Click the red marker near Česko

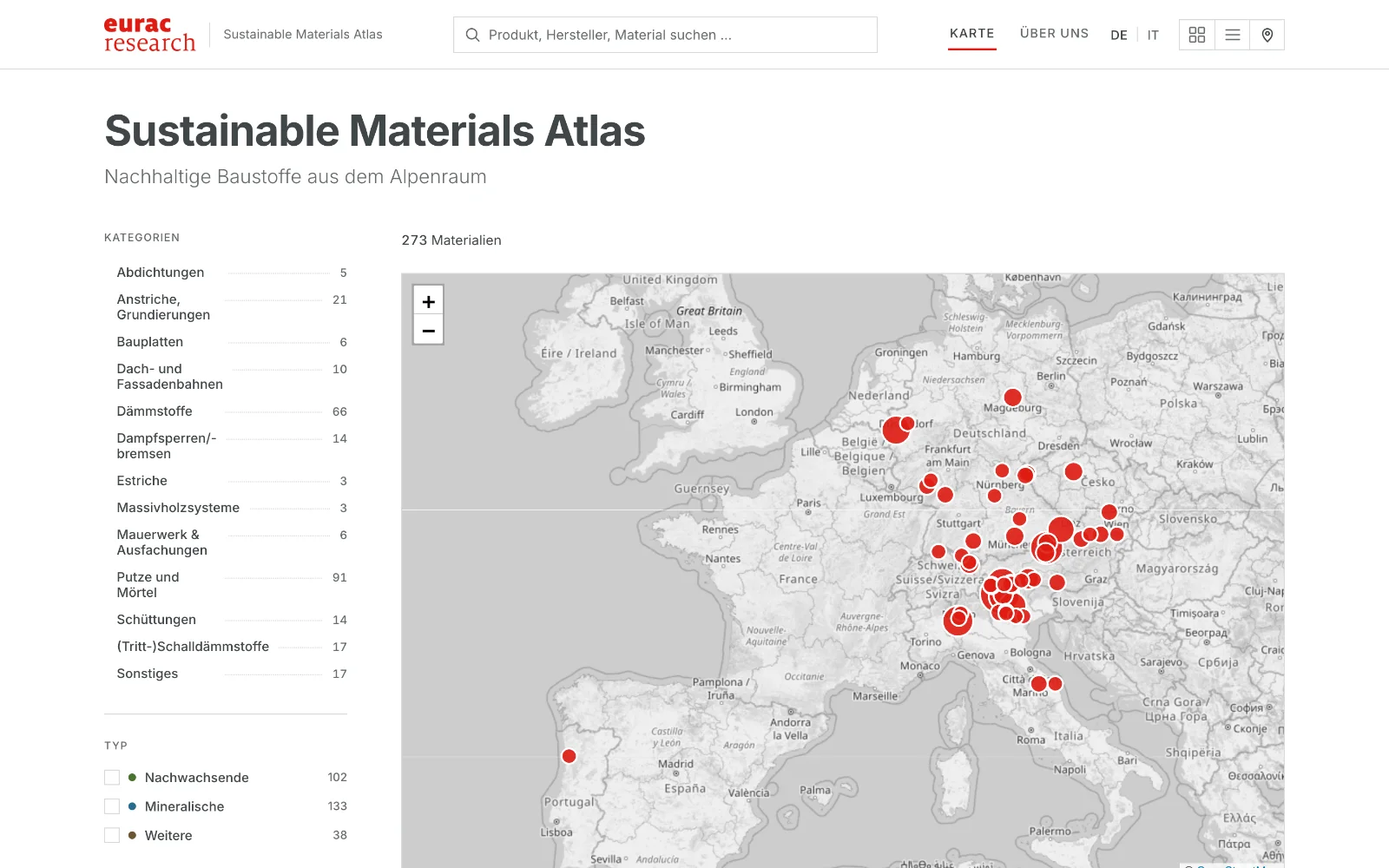(1074, 471)
